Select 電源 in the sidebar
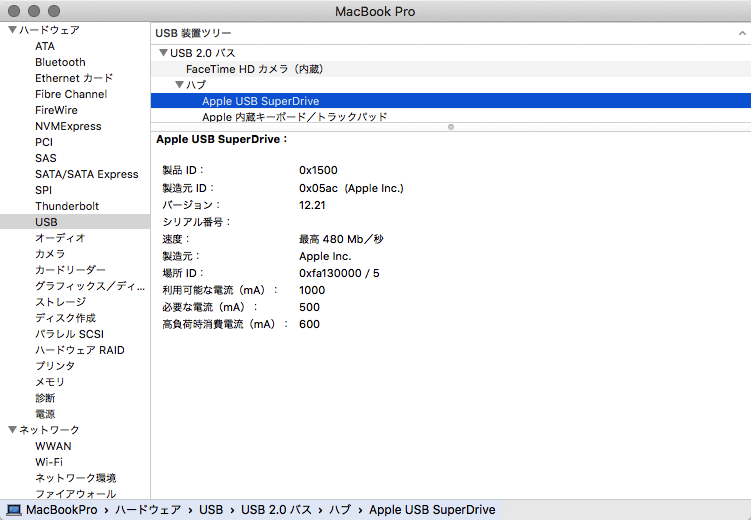 pos(45,414)
